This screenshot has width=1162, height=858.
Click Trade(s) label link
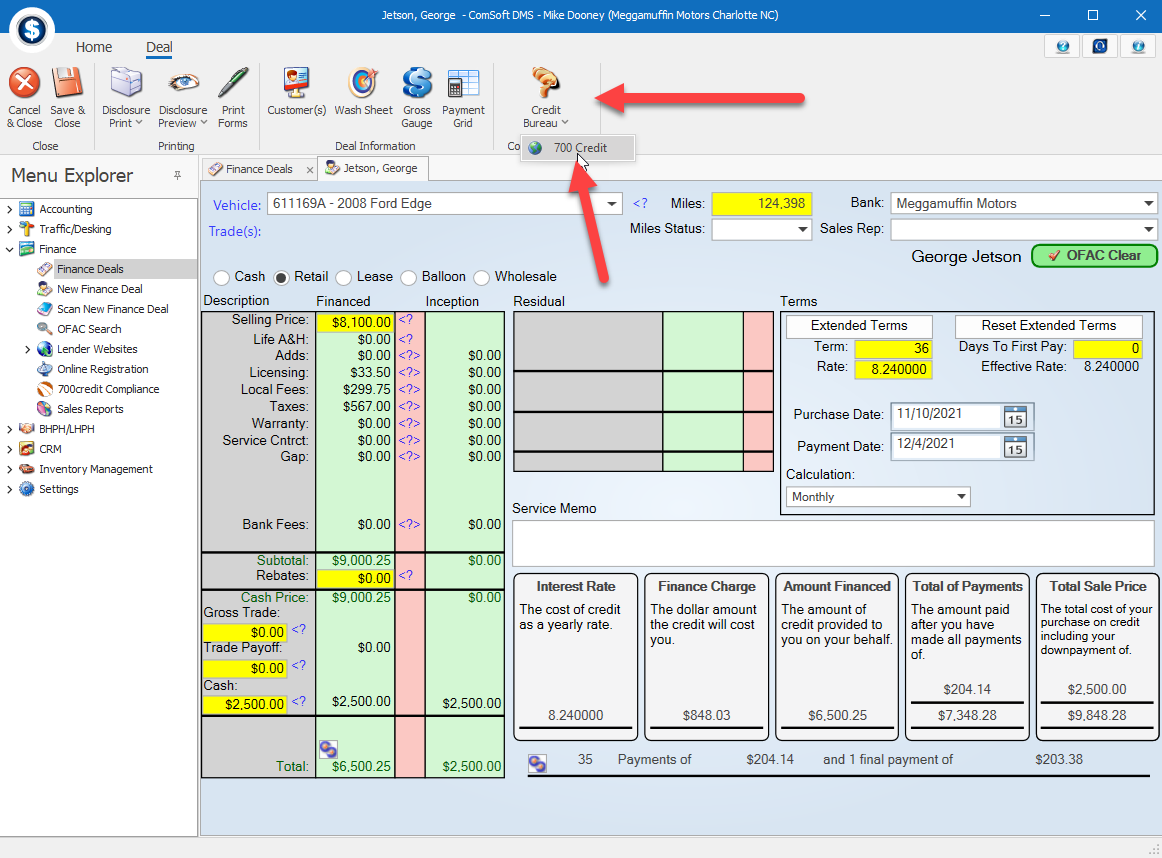point(235,231)
